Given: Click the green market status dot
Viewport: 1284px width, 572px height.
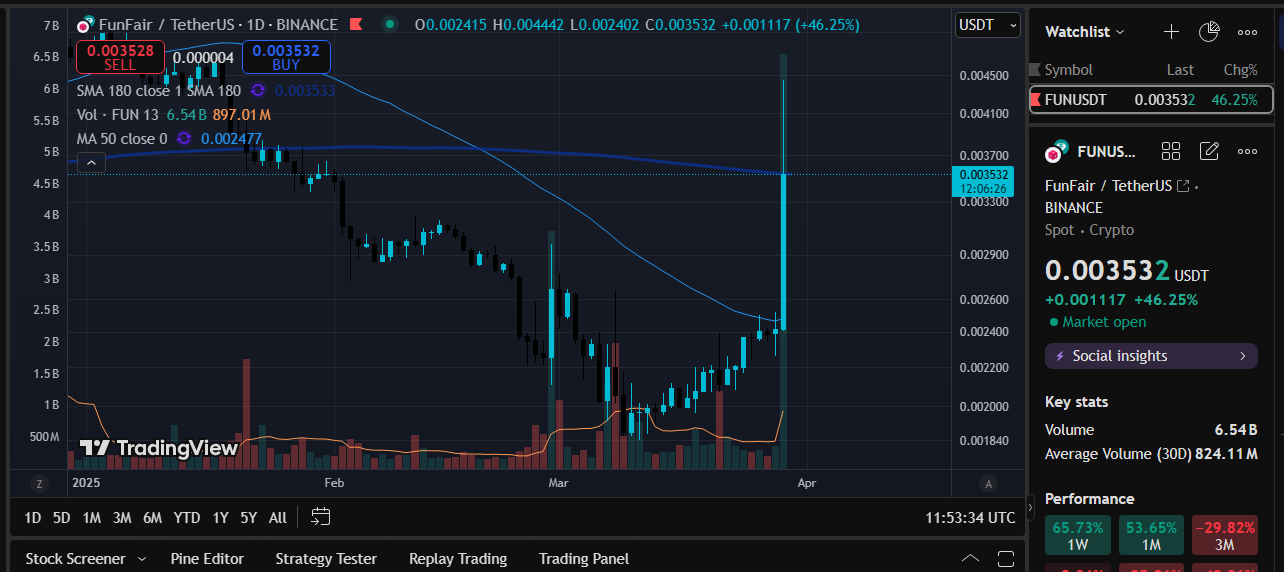Looking at the screenshot, I should 389,24.
